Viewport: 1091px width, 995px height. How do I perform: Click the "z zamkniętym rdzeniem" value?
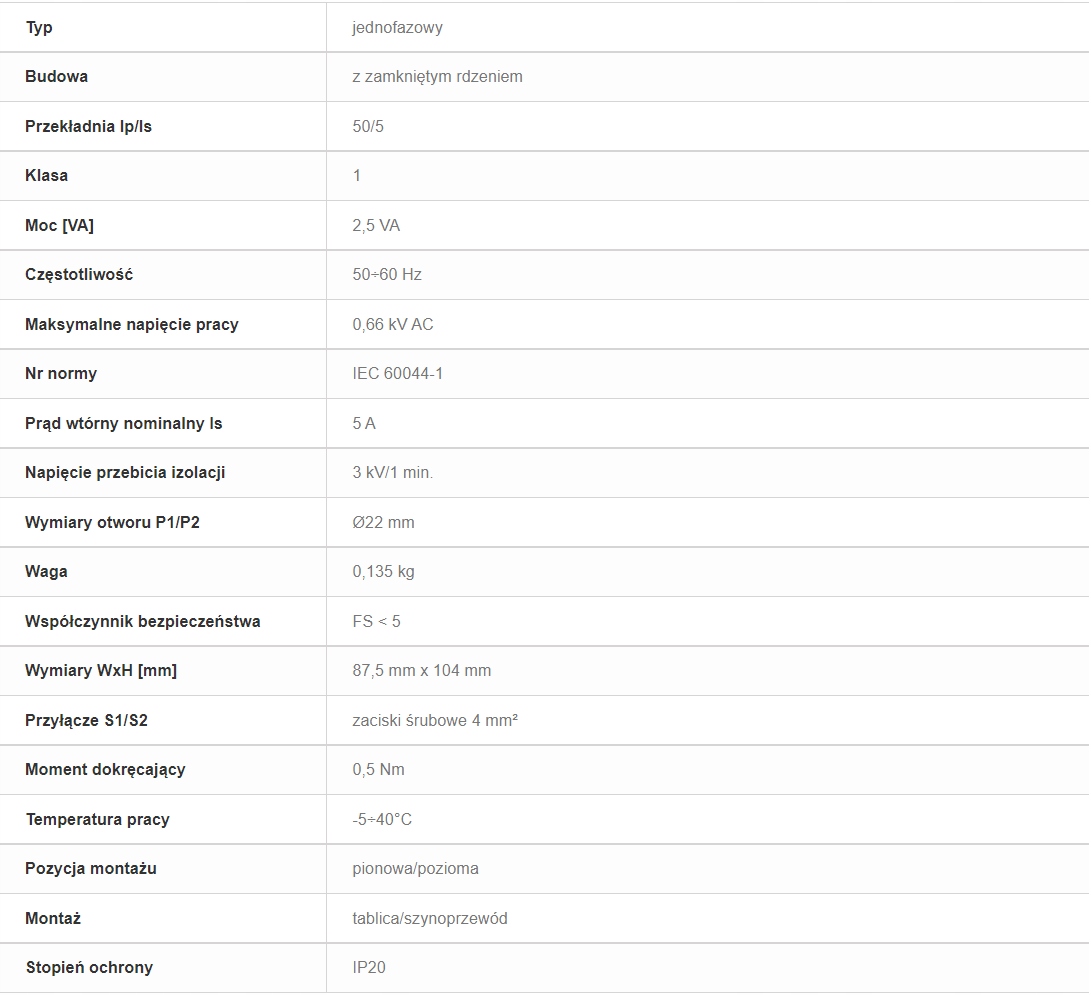point(437,76)
